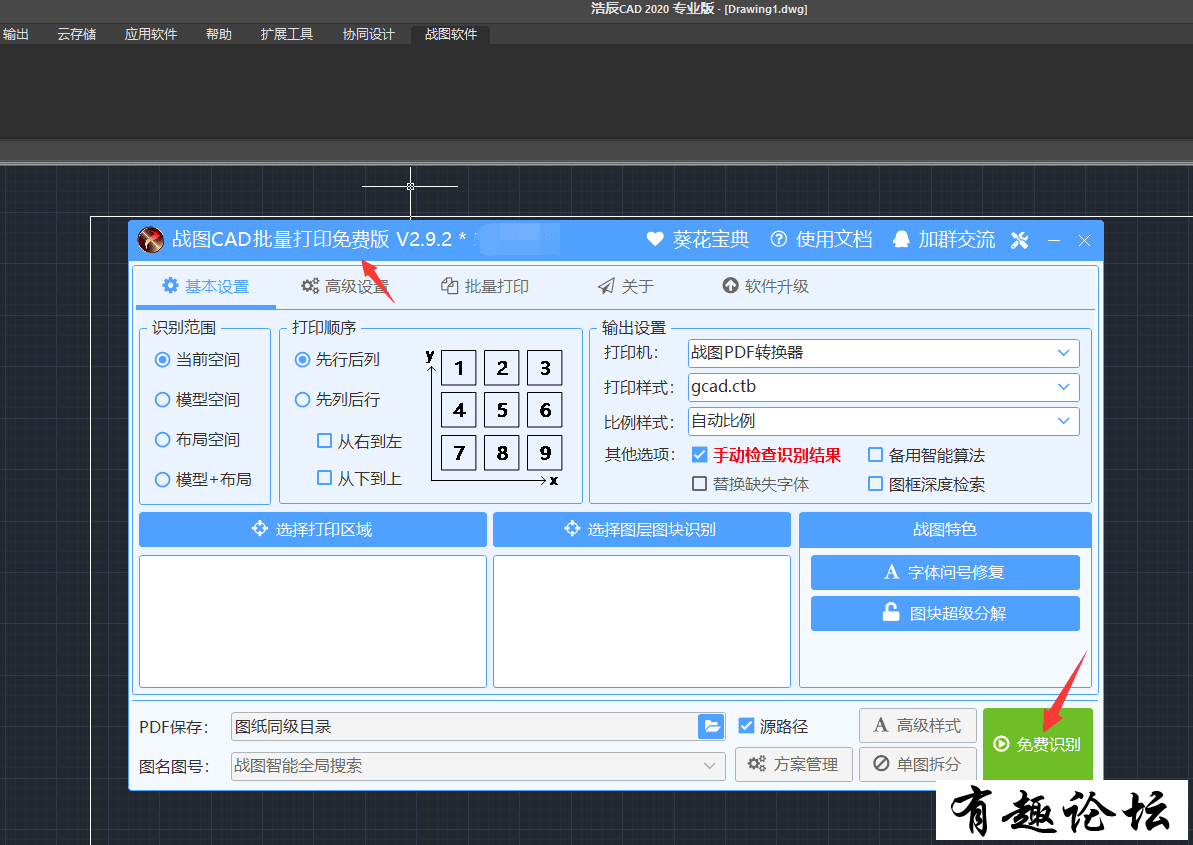Open 使用文档 help documentation

(x=821, y=240)
